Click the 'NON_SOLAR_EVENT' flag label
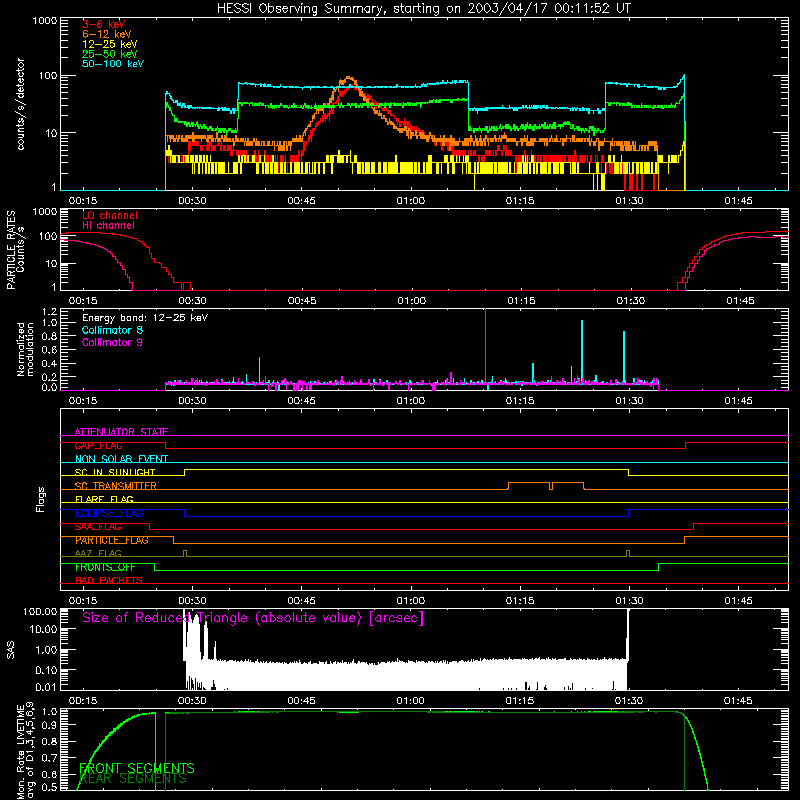This screenshot has width=800, height=800. click(x=121, y=459)
